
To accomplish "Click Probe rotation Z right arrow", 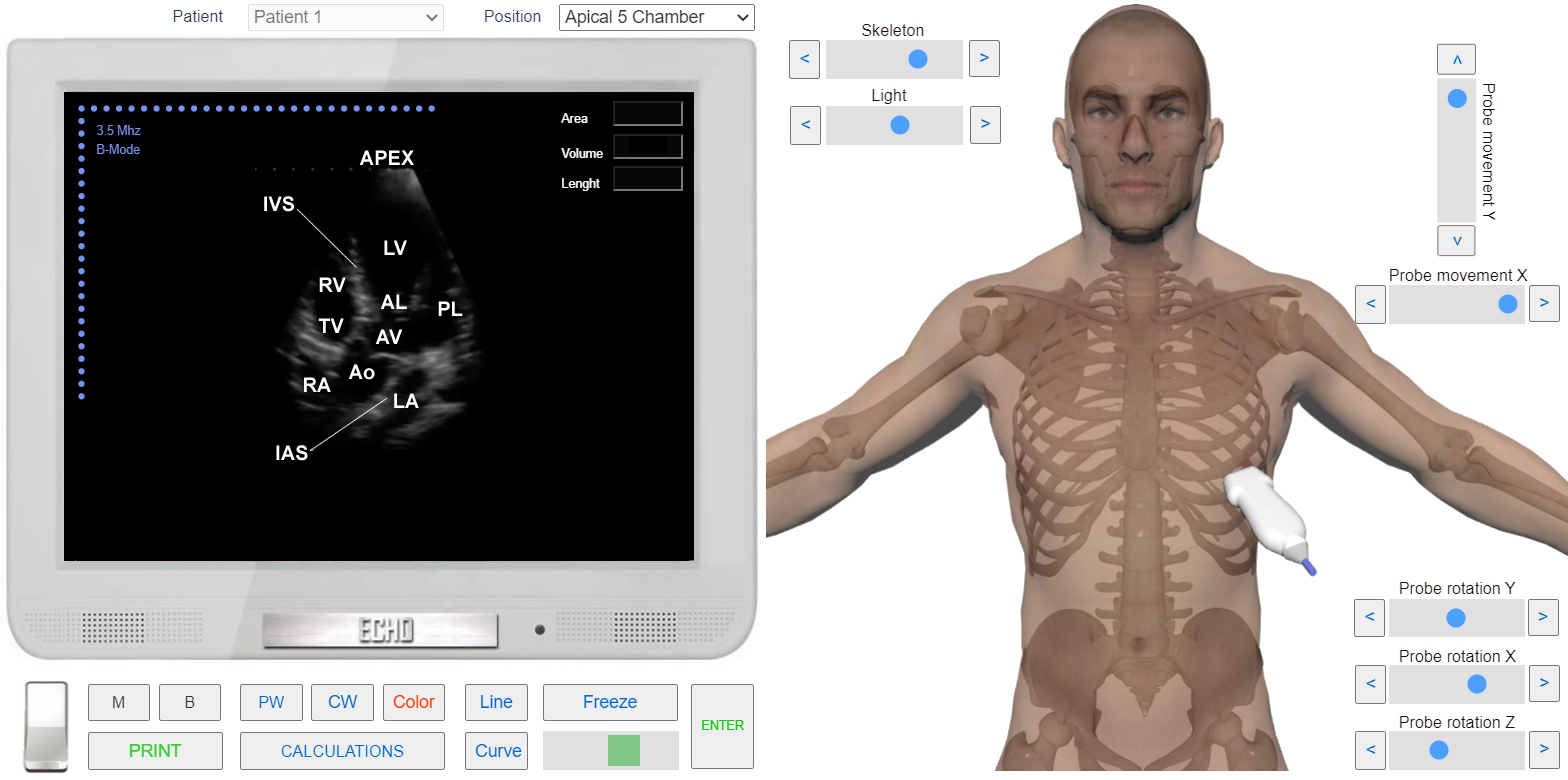I will coord(1544,750).
